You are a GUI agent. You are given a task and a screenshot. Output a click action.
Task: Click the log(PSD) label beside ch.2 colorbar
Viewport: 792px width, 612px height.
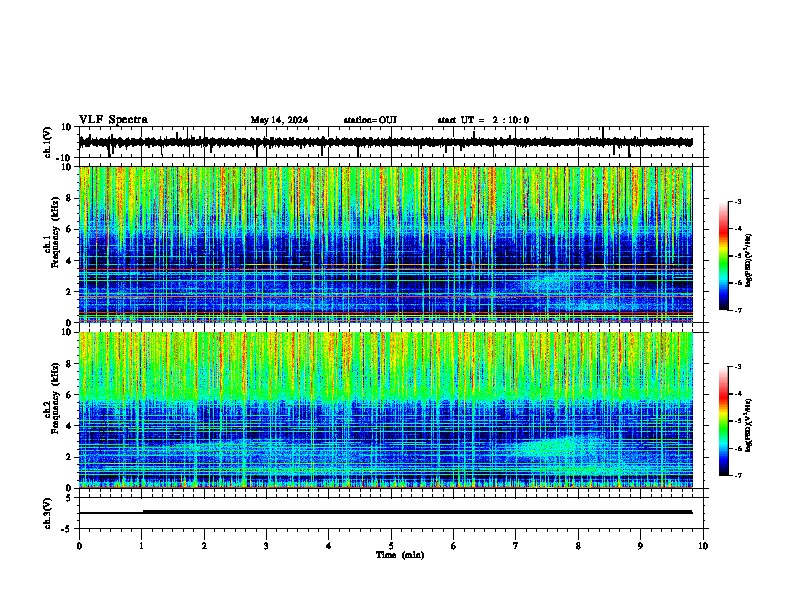coord(748,425)
